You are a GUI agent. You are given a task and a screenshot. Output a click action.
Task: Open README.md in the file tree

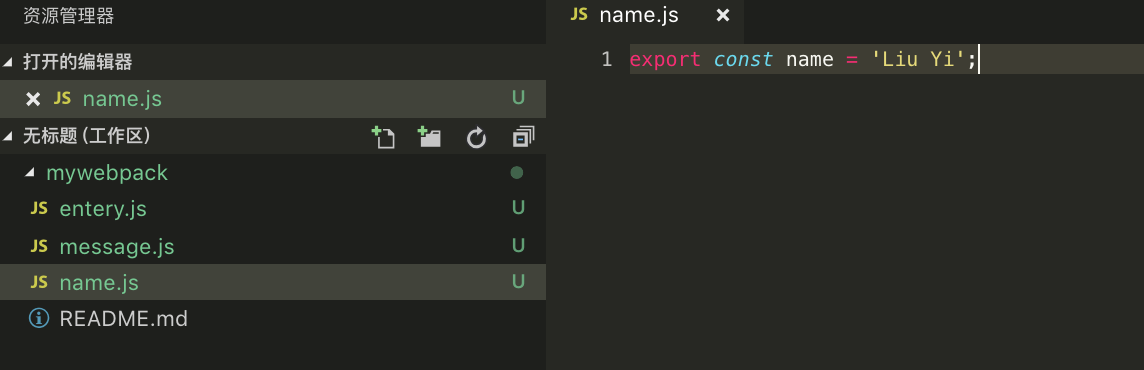tap(273, 319)
